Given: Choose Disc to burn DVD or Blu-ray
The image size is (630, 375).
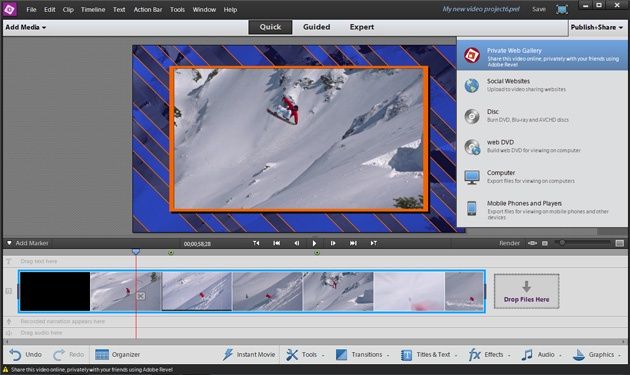Looking at the screenshot, I should pos(542,116).
